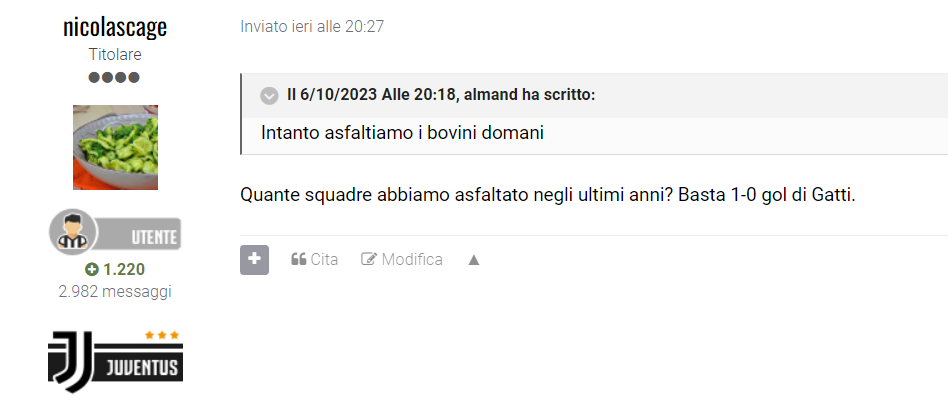Screen dimensions: 948x401
Task: Click the footballer avatar in the UTENTE badge
Action: pos(73,232)
